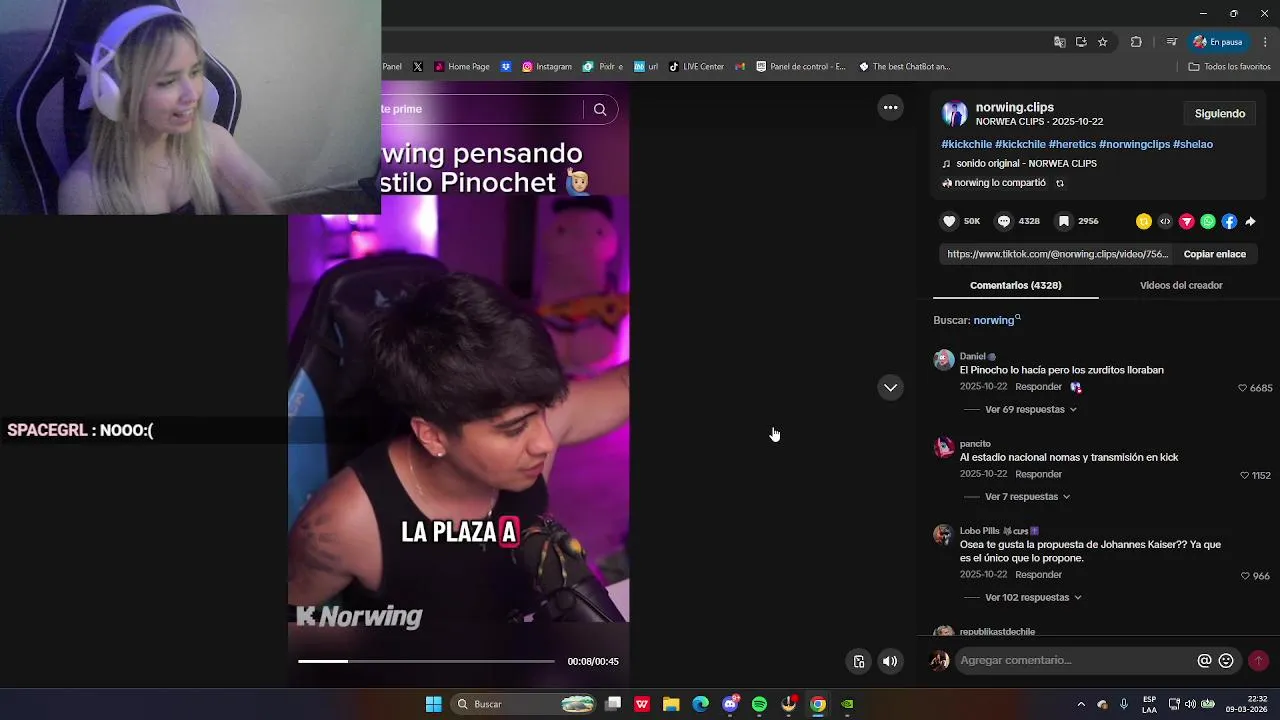Open the #heretics hashtag
The image size is (1280, 720).
[1072, 144]
